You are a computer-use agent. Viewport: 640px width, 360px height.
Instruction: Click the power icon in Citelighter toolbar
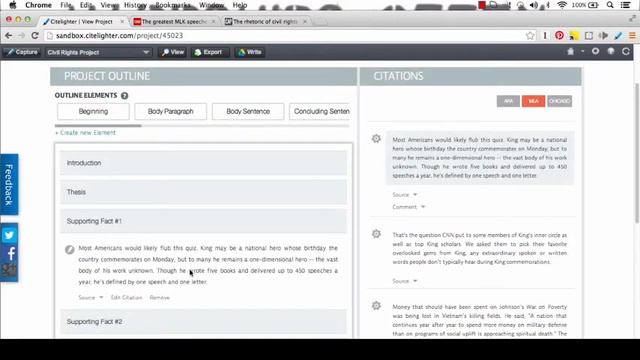coord(626,51)
